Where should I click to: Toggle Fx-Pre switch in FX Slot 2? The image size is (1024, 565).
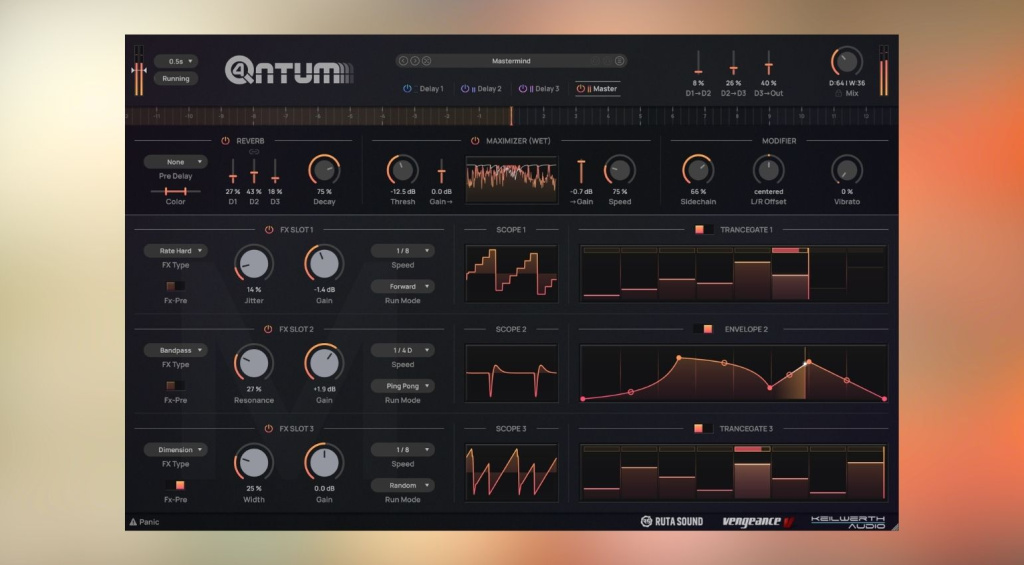pos(175,385)
